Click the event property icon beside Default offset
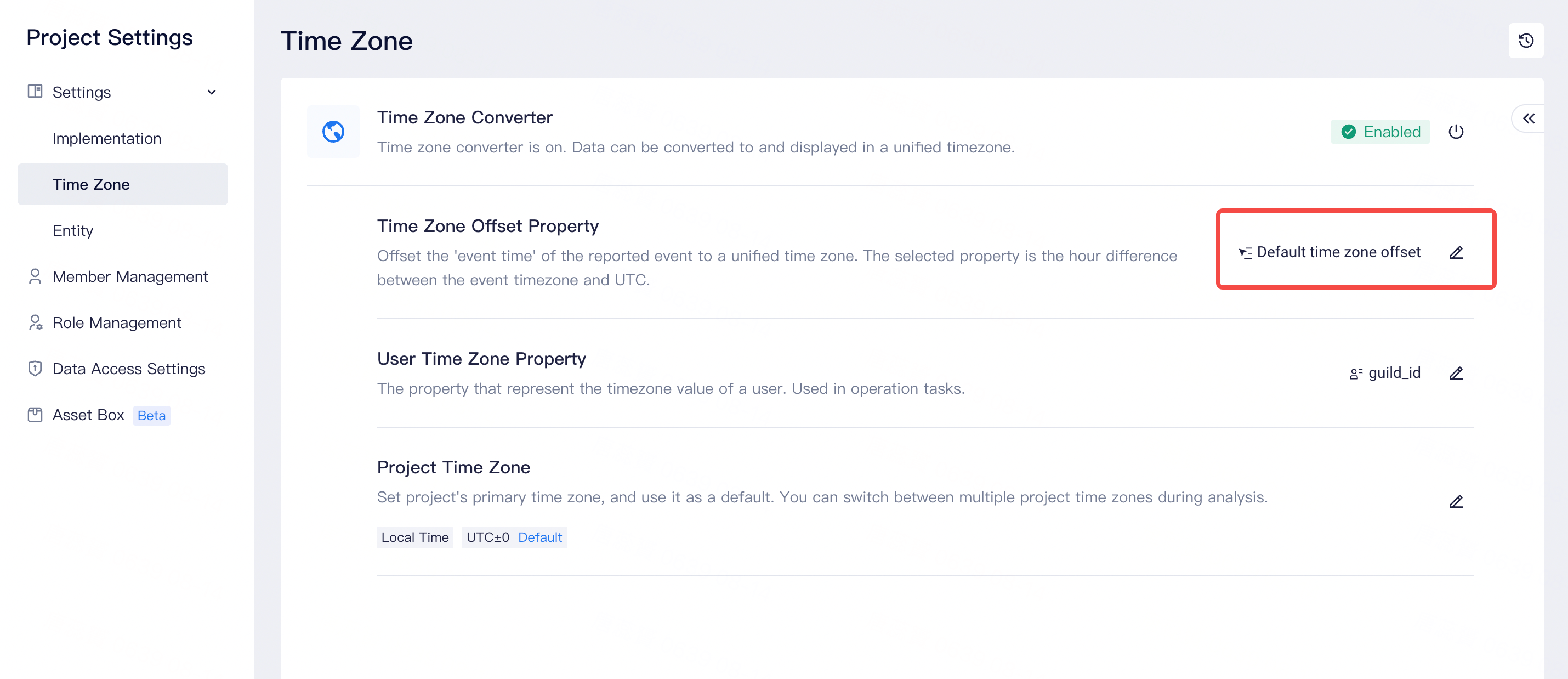This screenshot has height=679, width=1568. (x=1245, y=253)
